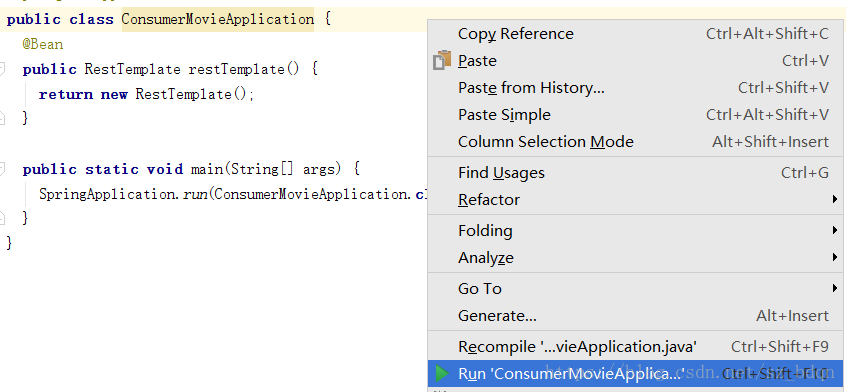Expand the Folding submenu arrow
This screenshot has height=392, width=846.
(x=835, y=230)
